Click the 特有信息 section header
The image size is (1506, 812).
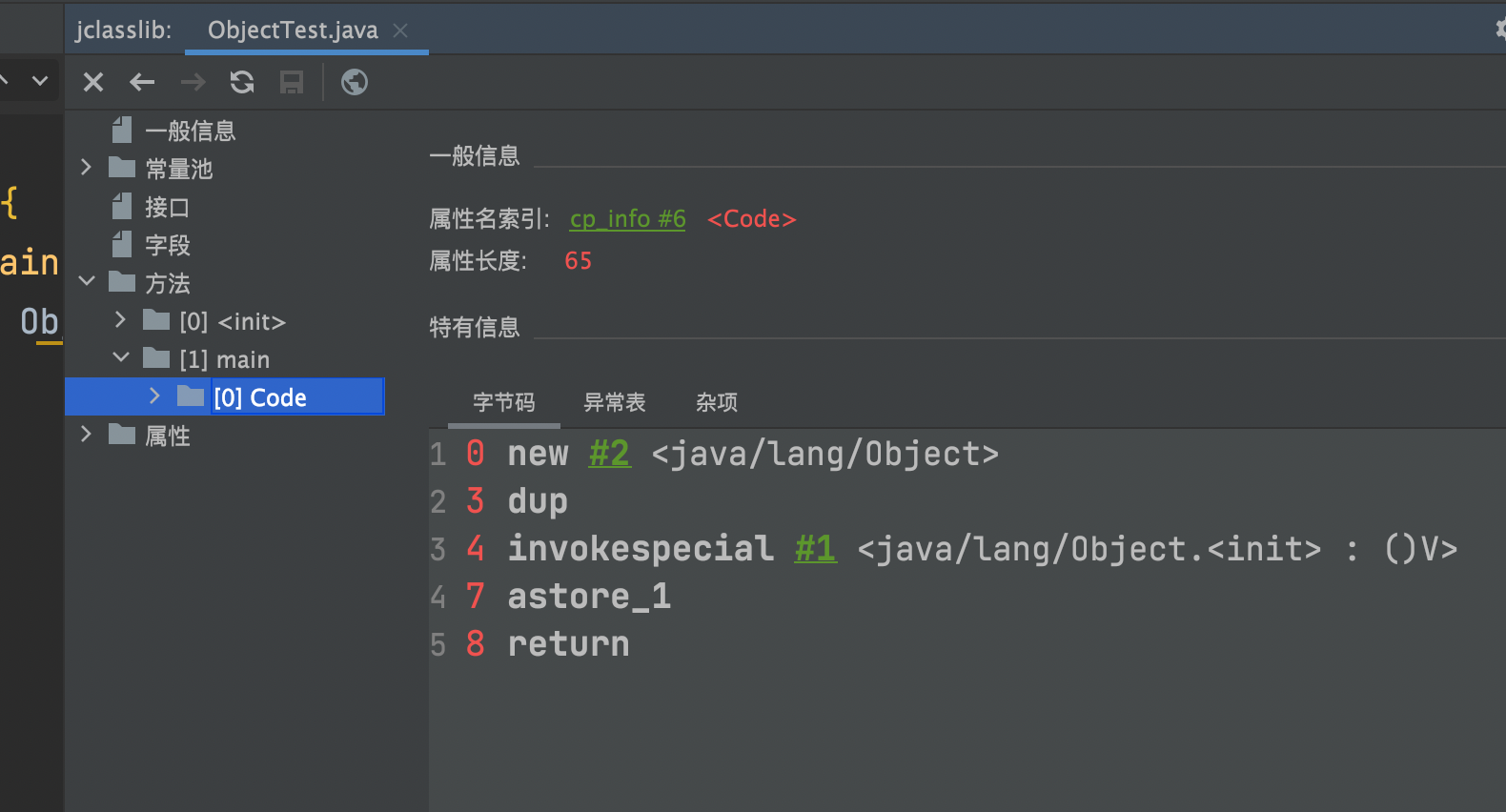point(474,328)
